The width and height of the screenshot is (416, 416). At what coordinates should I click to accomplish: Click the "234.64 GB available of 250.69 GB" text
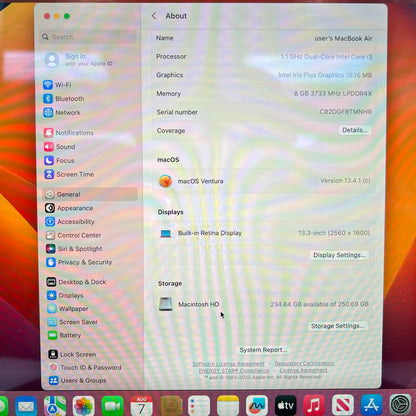[319, 304]
